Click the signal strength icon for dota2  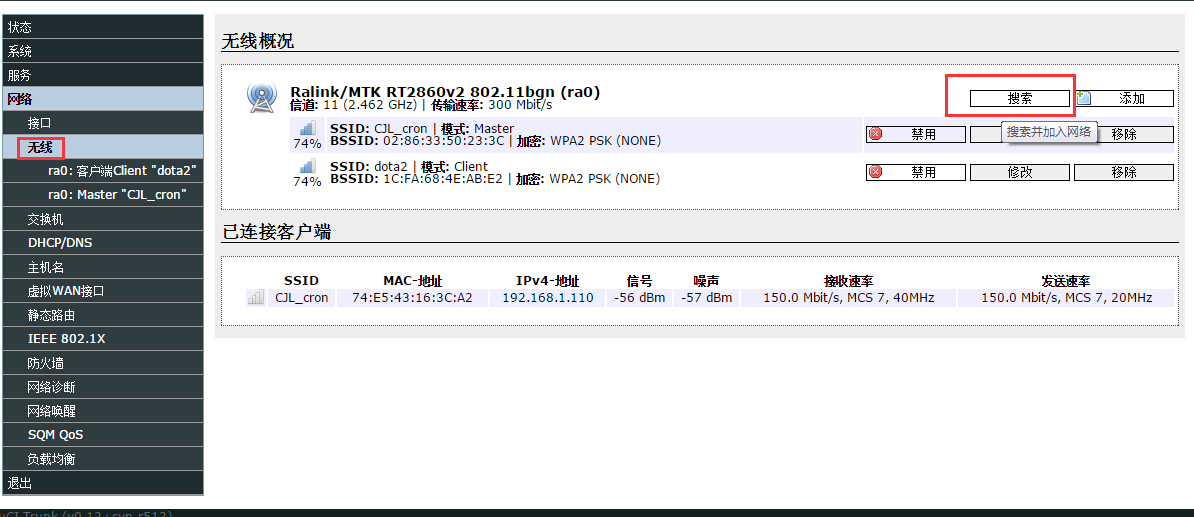tap(307, 167)
